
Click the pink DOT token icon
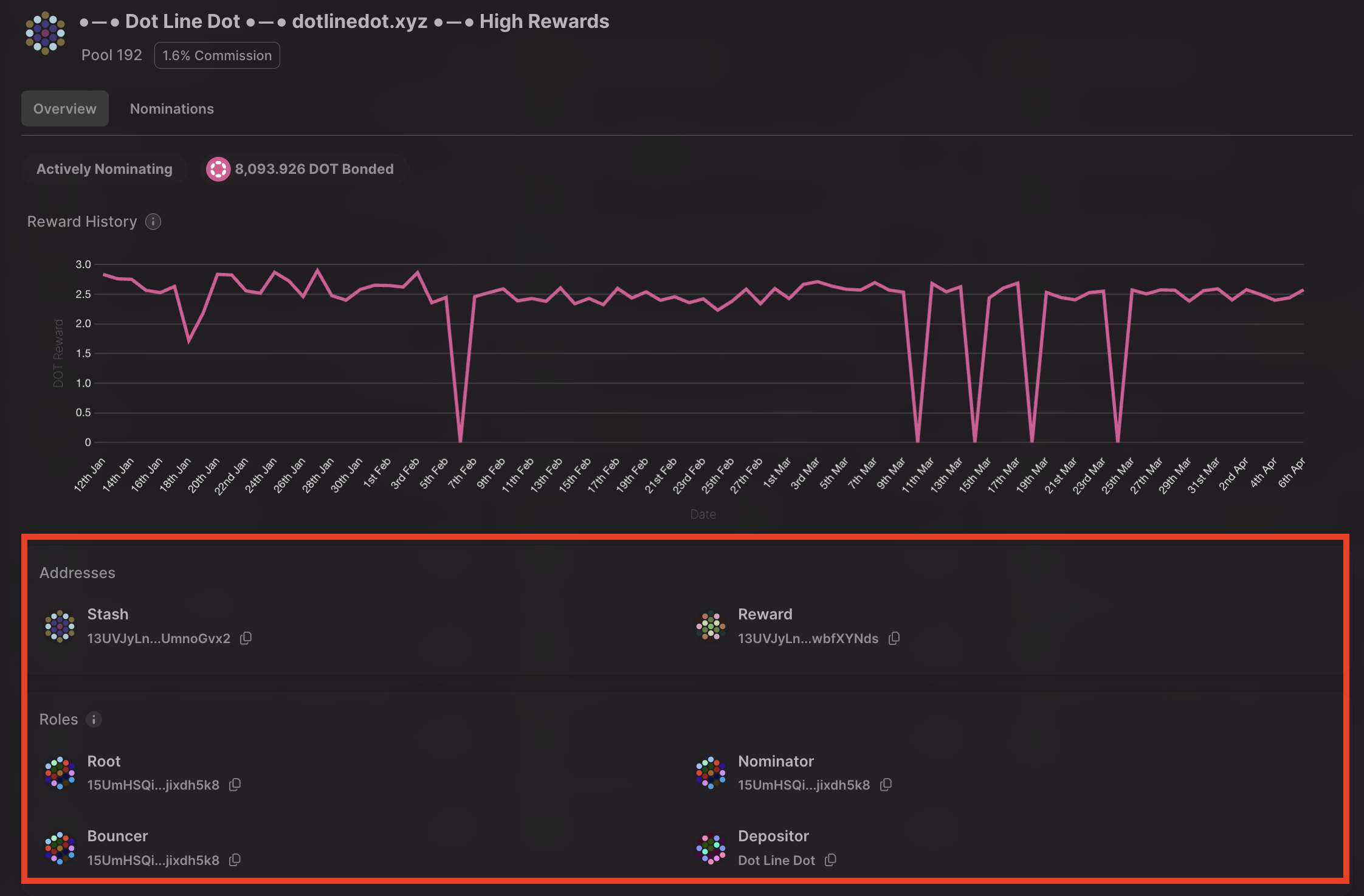[218, 169]
